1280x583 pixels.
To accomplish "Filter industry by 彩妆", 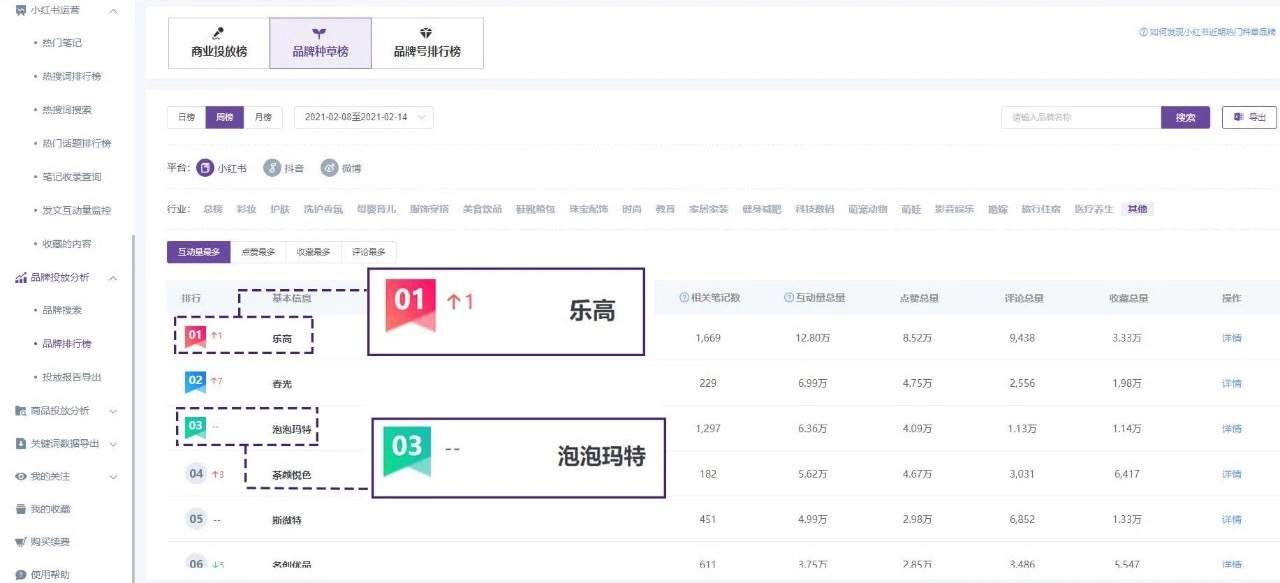I will (x=246, y=209).
